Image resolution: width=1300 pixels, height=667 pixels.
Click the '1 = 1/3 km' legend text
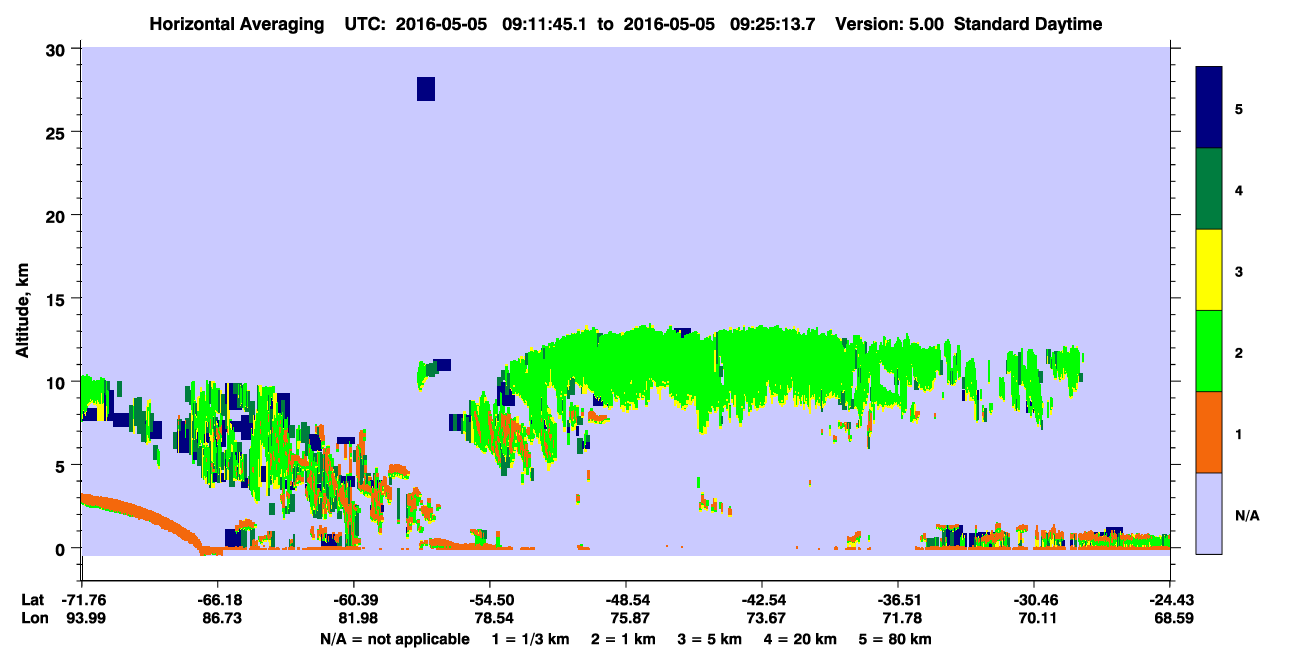pyautogui.click(x=530, y=639)
